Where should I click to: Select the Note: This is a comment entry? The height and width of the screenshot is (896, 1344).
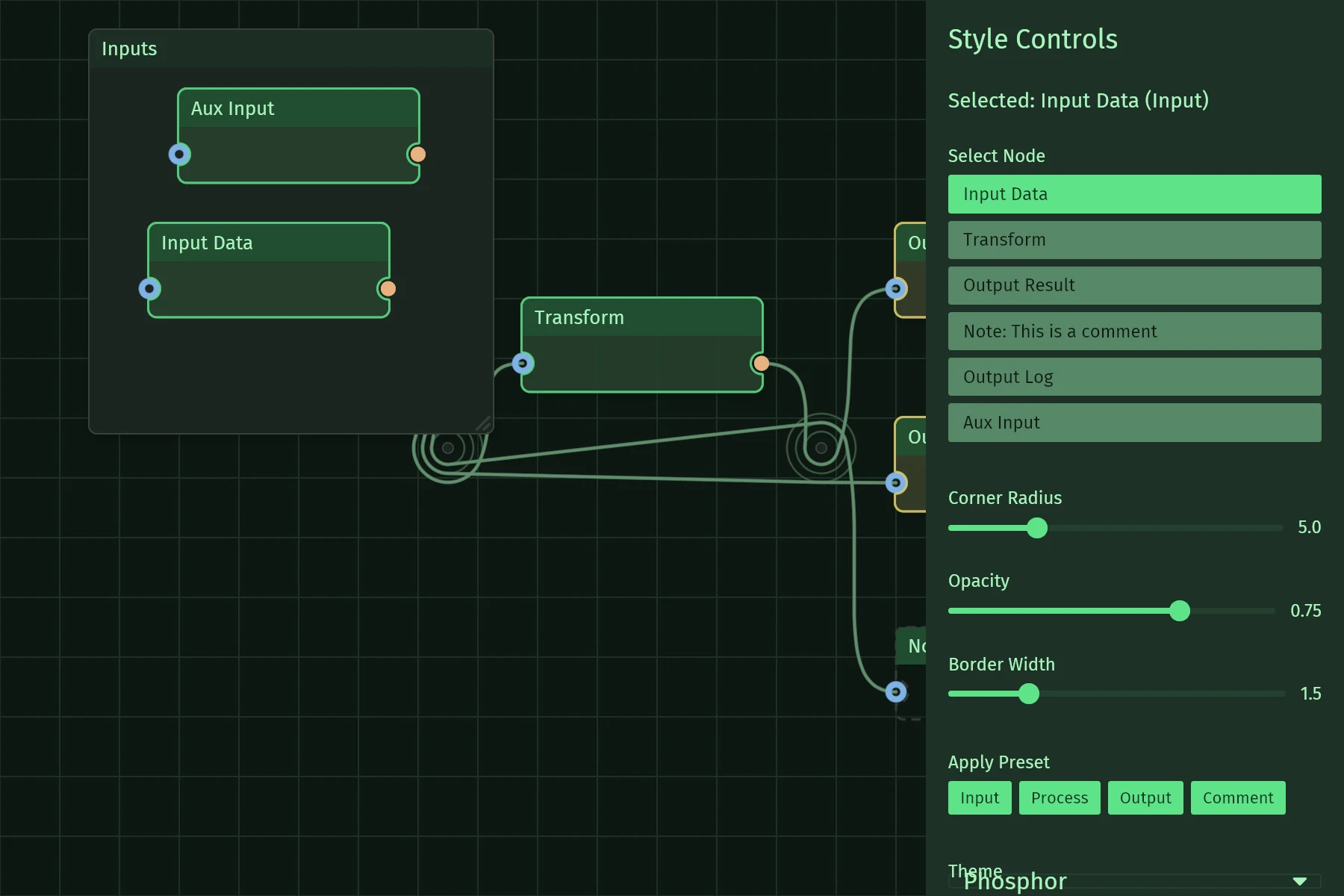(1134, 331)
